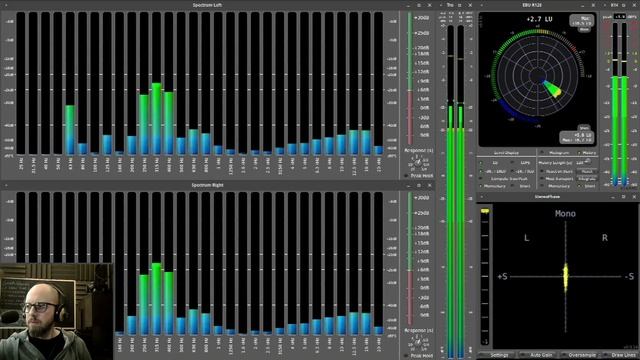The width and height of the screenshot is (640, 360).
Task: Turn the History Length knob
Action: 588,161
